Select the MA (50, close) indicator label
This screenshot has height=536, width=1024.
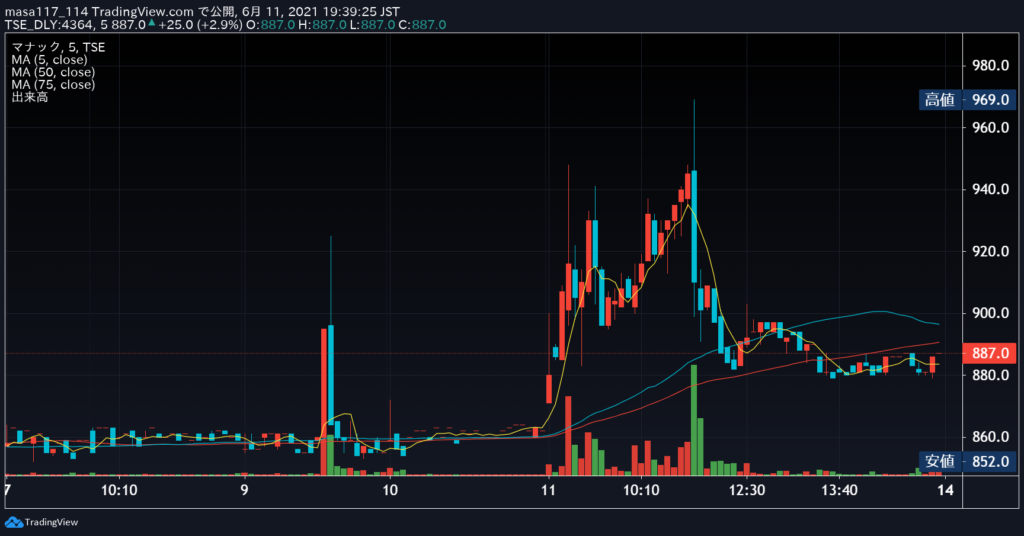(53, 72)
